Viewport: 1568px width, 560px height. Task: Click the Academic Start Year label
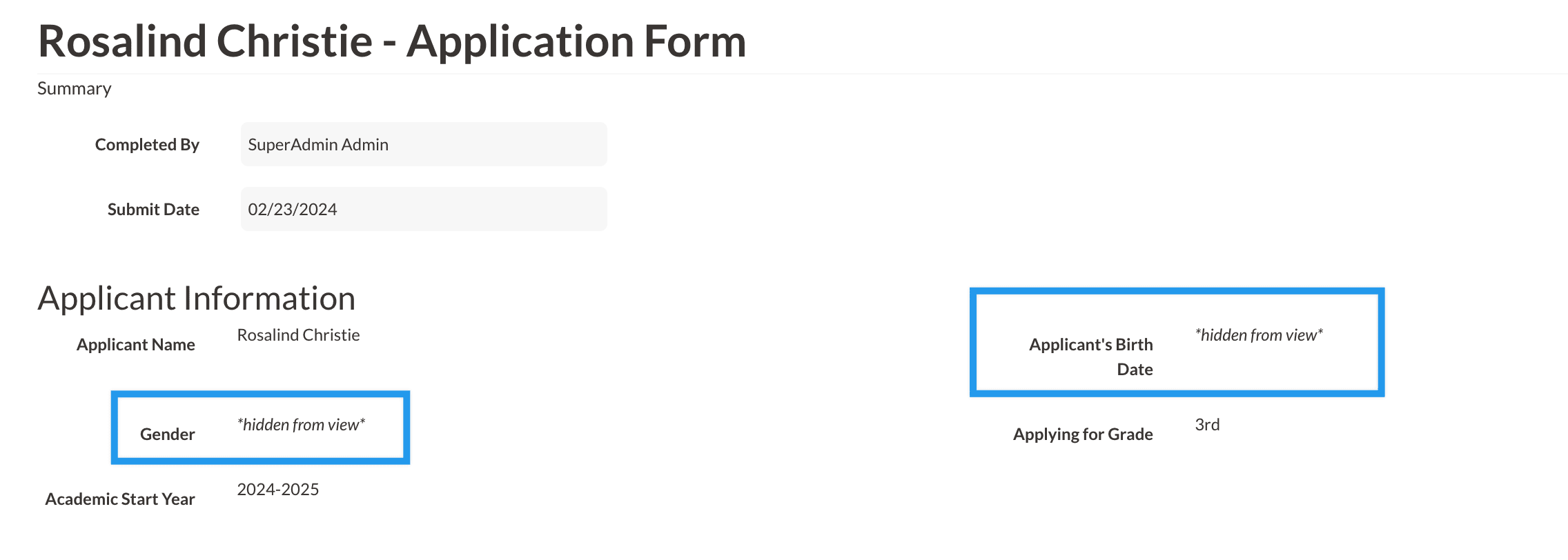pos(120,499)
